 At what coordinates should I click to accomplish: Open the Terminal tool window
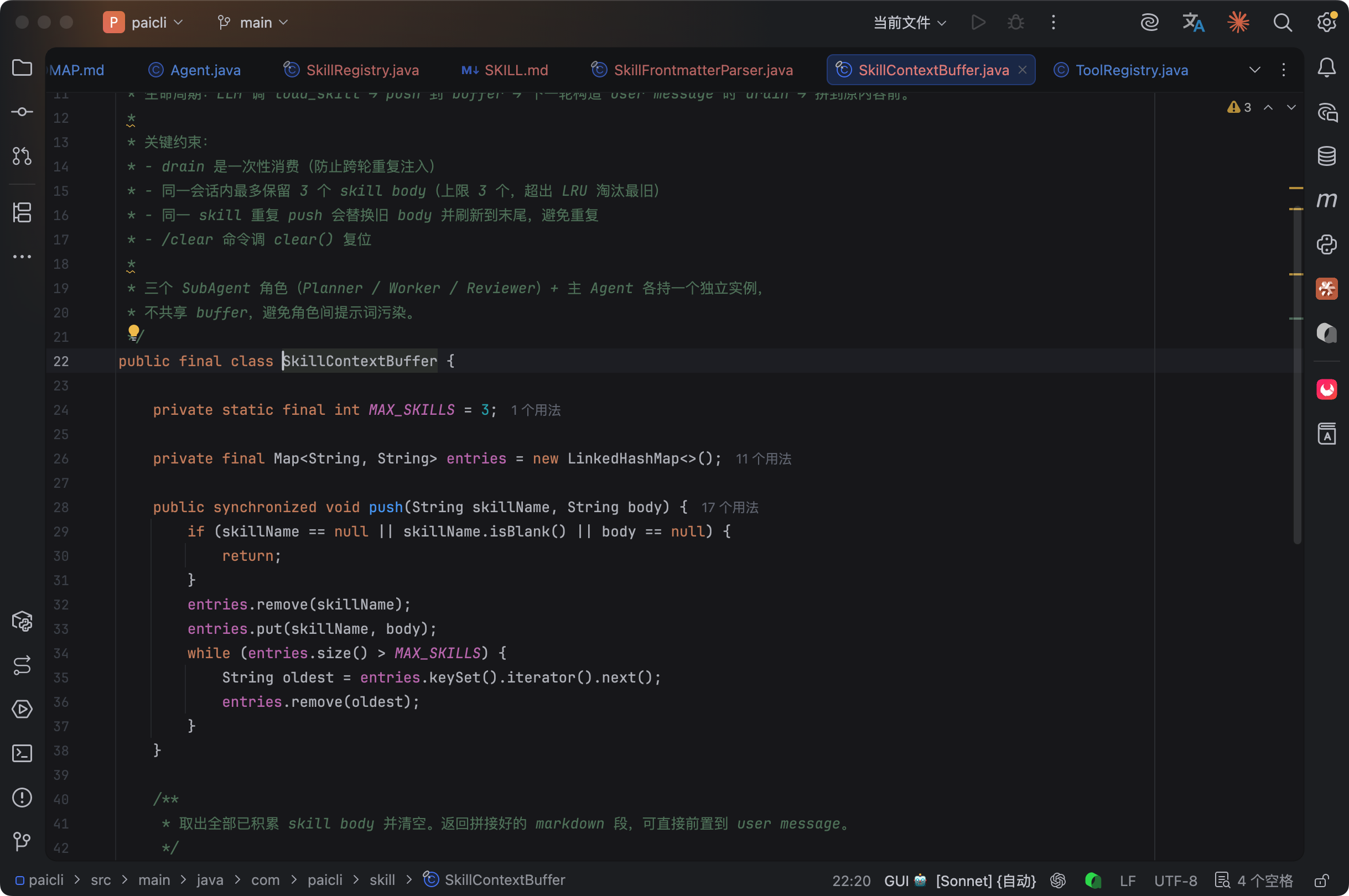click(22, 753)
